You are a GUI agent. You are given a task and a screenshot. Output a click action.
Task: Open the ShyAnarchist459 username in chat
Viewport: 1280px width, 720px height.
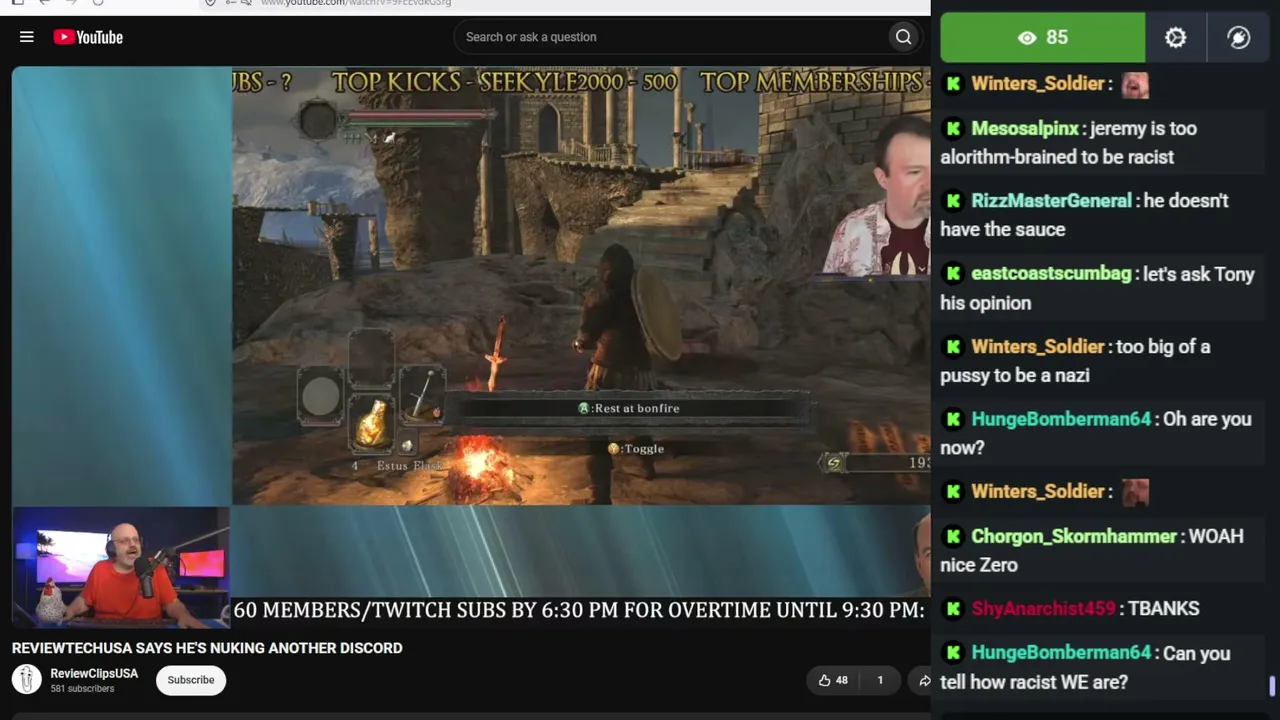click(x=1043, y=608)
